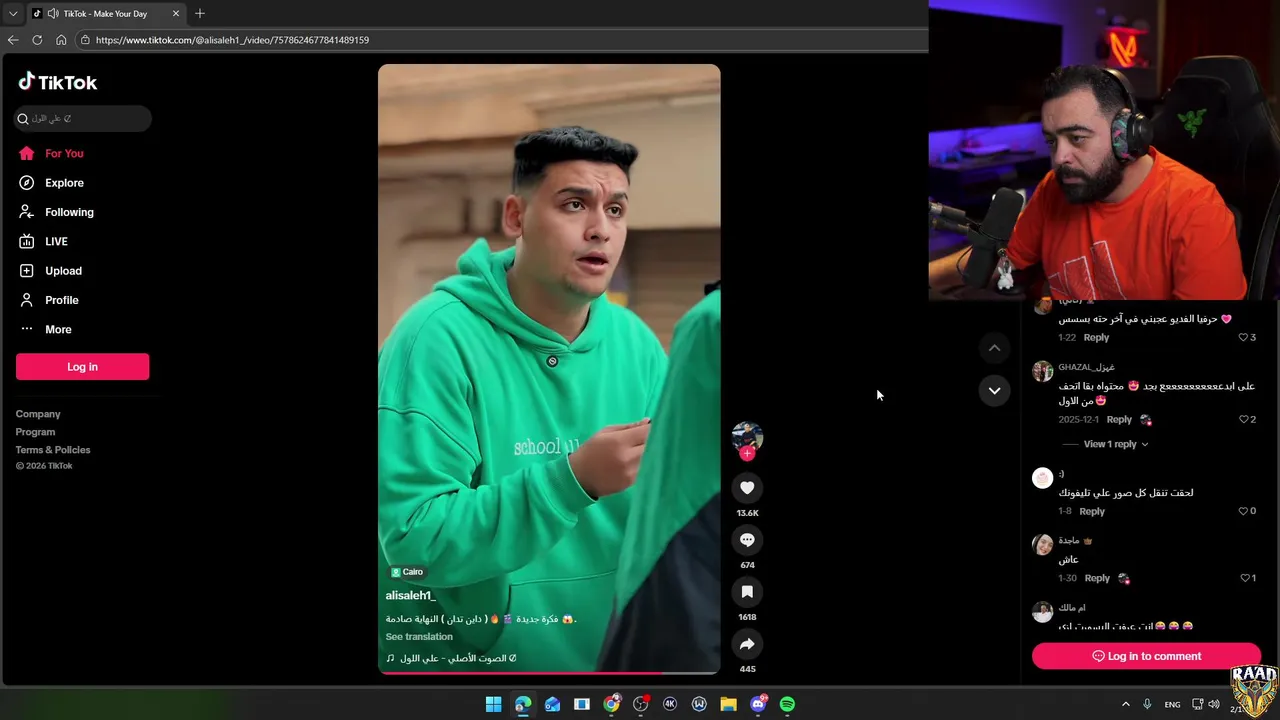Open the Windows Start menu

[493, 704]
